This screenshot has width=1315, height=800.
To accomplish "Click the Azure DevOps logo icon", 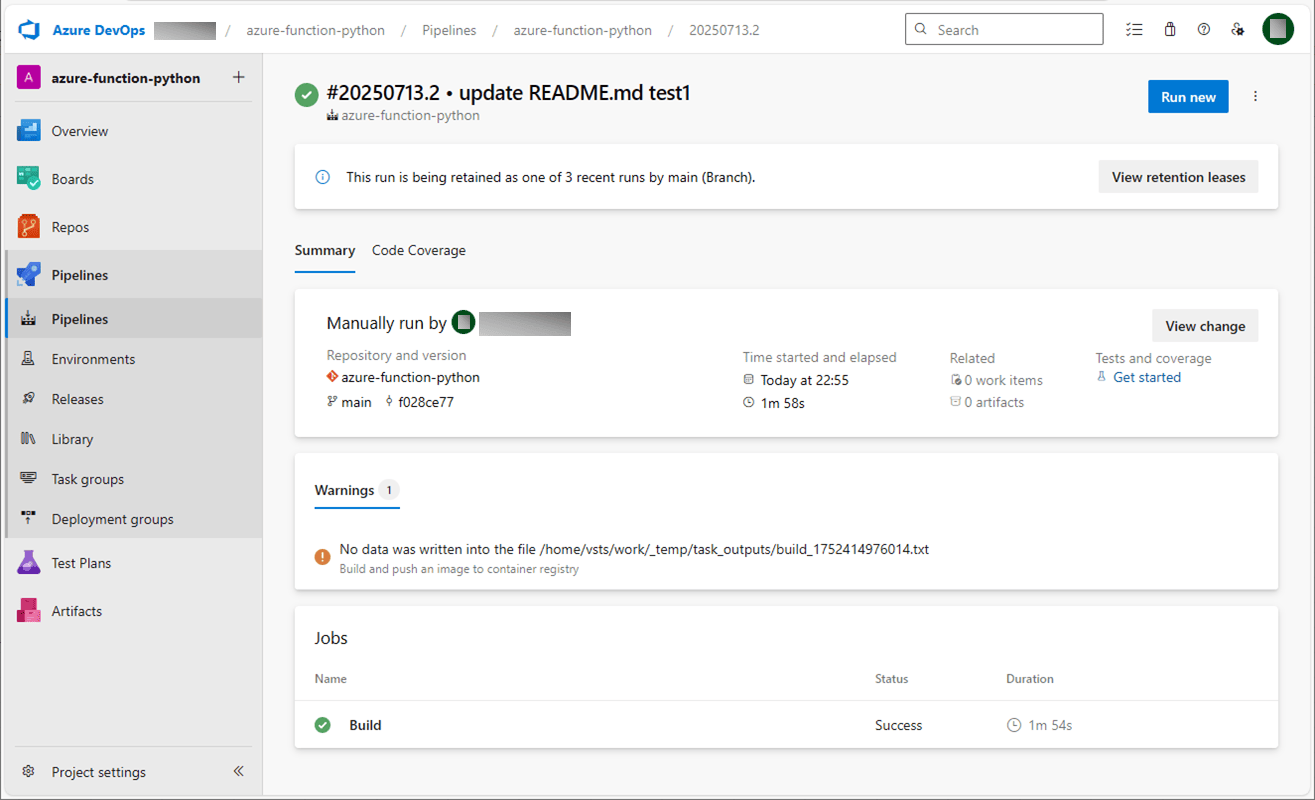I will click(x=28, y=30).
